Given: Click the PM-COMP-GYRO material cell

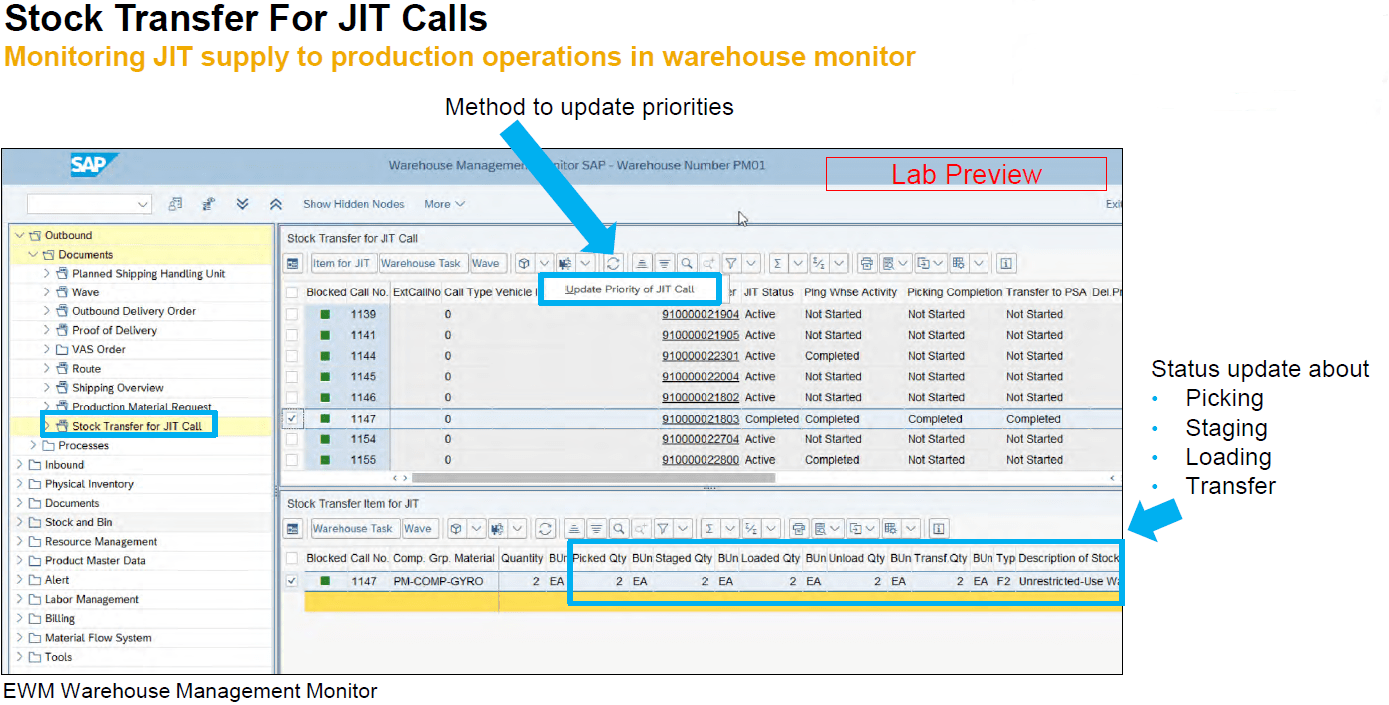Looking at the screenshot, I should pyautogui.click(x=444, y=581).
